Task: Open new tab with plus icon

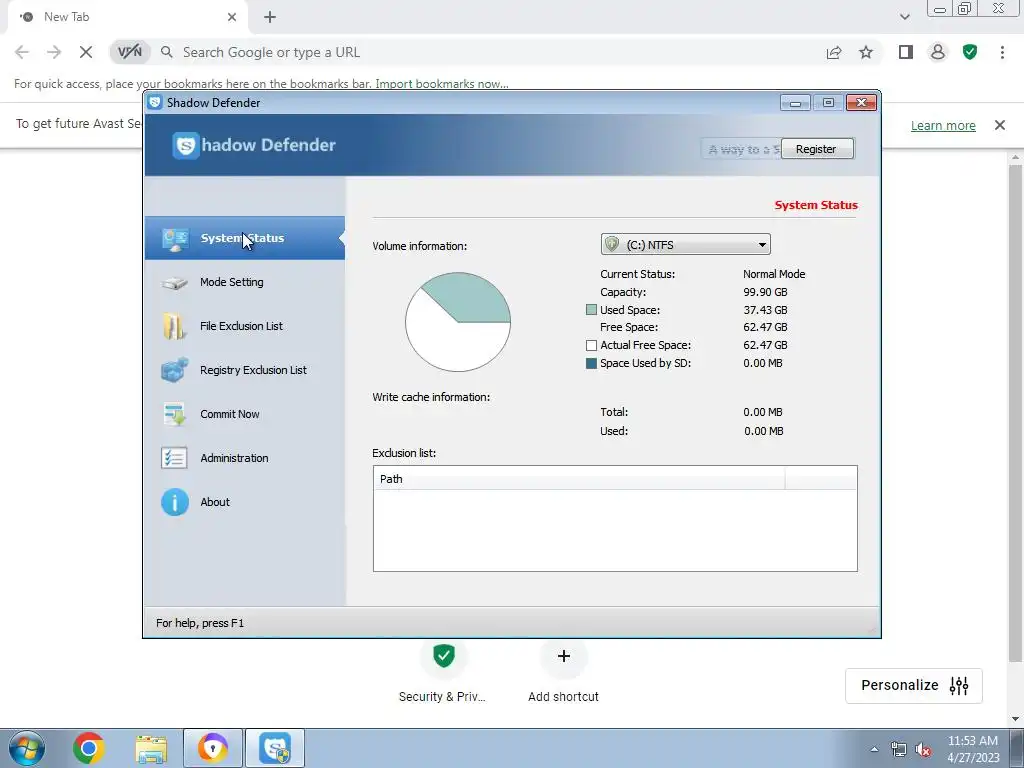Action: pyautogui.click(x=270, y=17)
